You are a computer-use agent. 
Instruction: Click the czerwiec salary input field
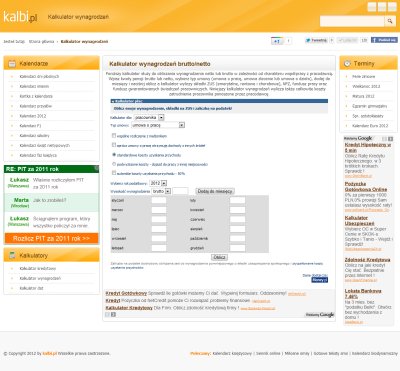(237, 219)
